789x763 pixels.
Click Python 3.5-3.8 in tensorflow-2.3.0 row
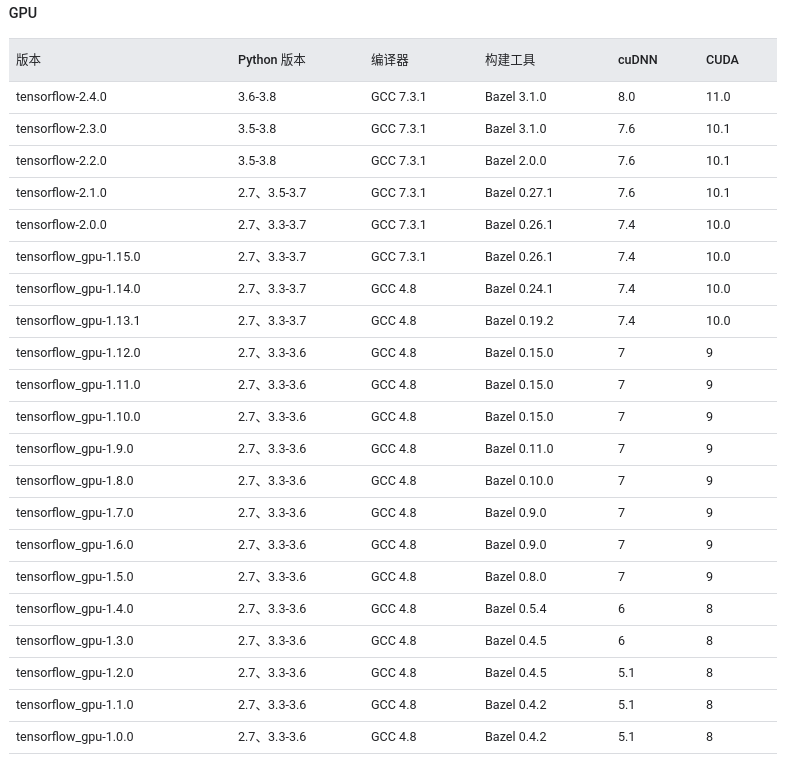point(257,129)
